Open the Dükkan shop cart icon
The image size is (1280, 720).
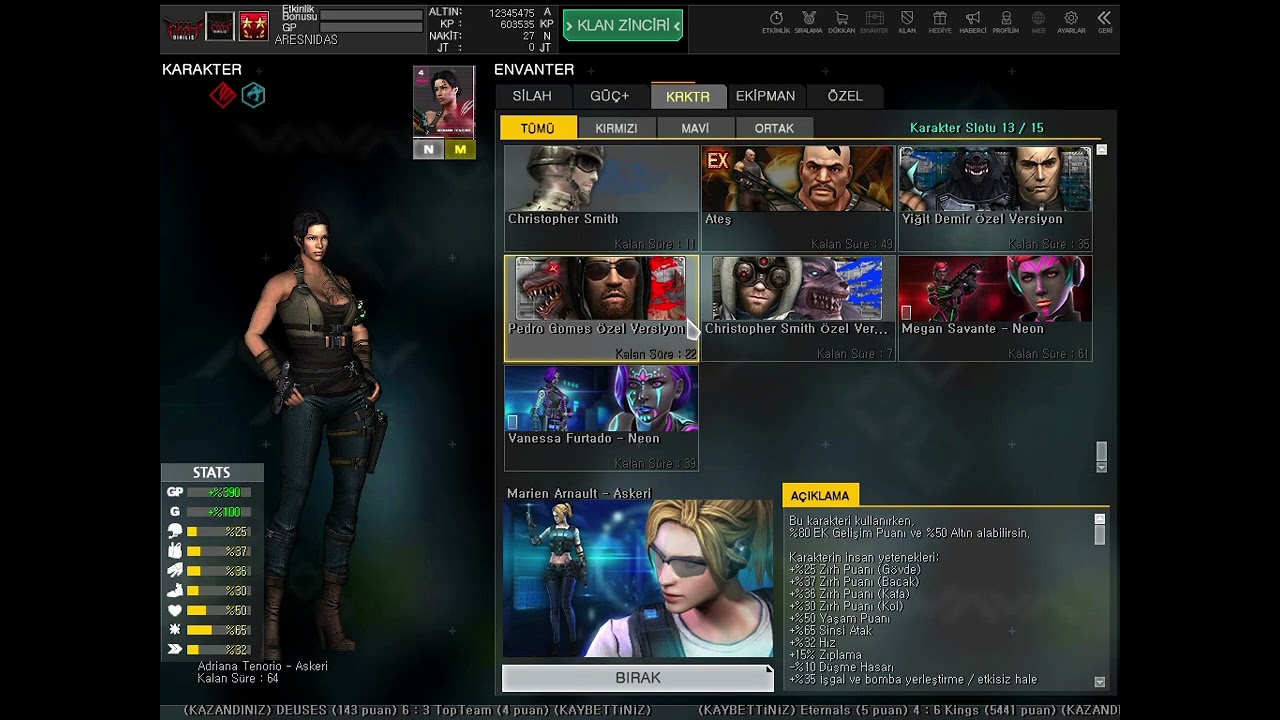tap(841, 22)
